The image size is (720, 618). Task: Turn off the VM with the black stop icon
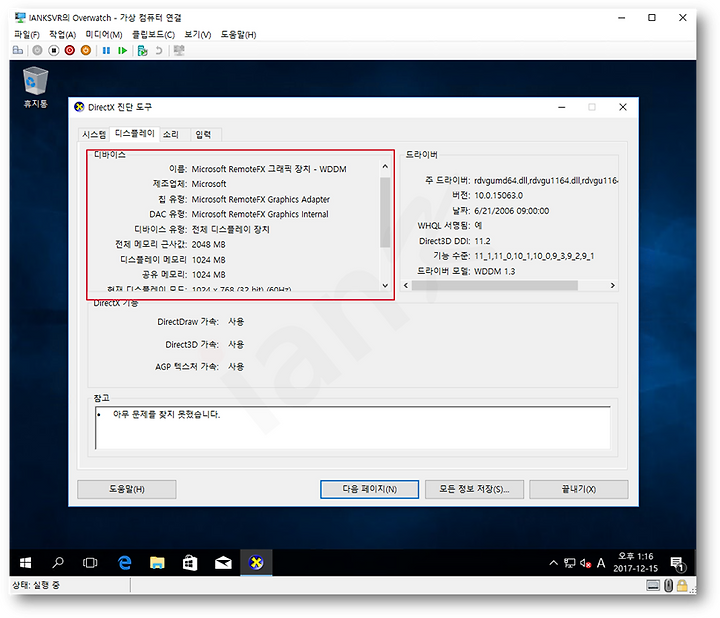click(54, 51)
